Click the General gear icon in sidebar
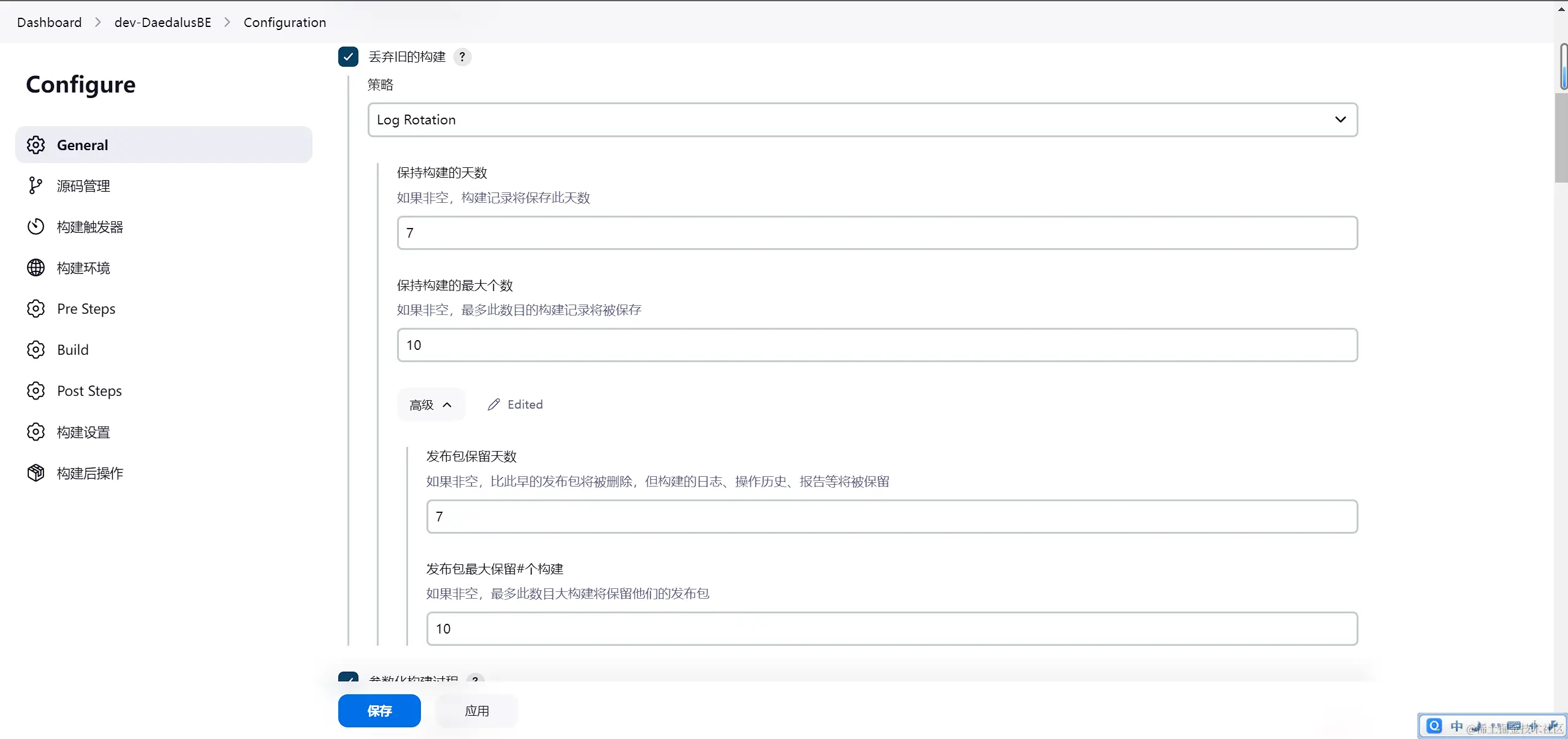This screenshot has height=739, width=1568. coord(36,145)
